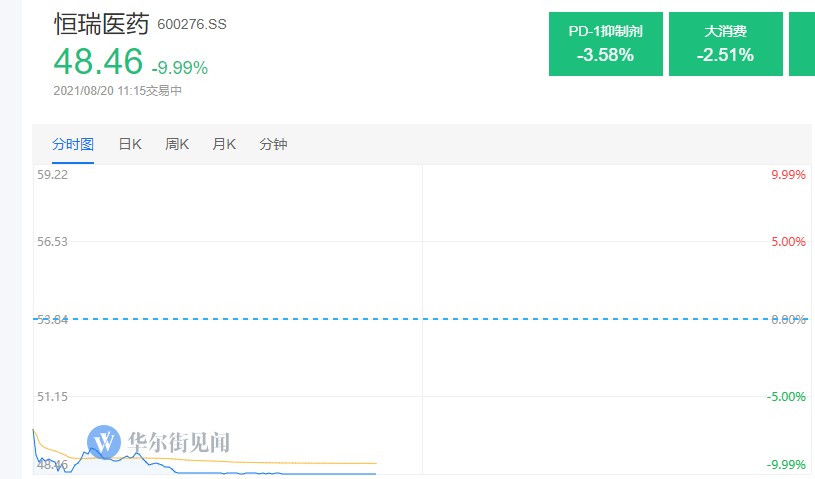This screenshot has height=479, width=815.
Task: Switch to the 周K tab
Action: pyautogui.click(x=177, y=144)
